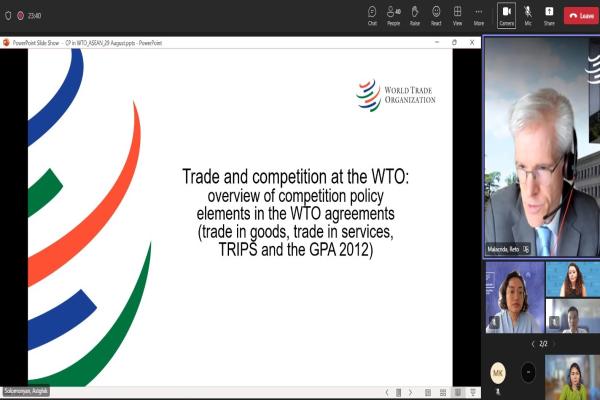This screenshot has width=600, height=400.
Task: Raise your hand in the meeting
Action: point(415,16)
